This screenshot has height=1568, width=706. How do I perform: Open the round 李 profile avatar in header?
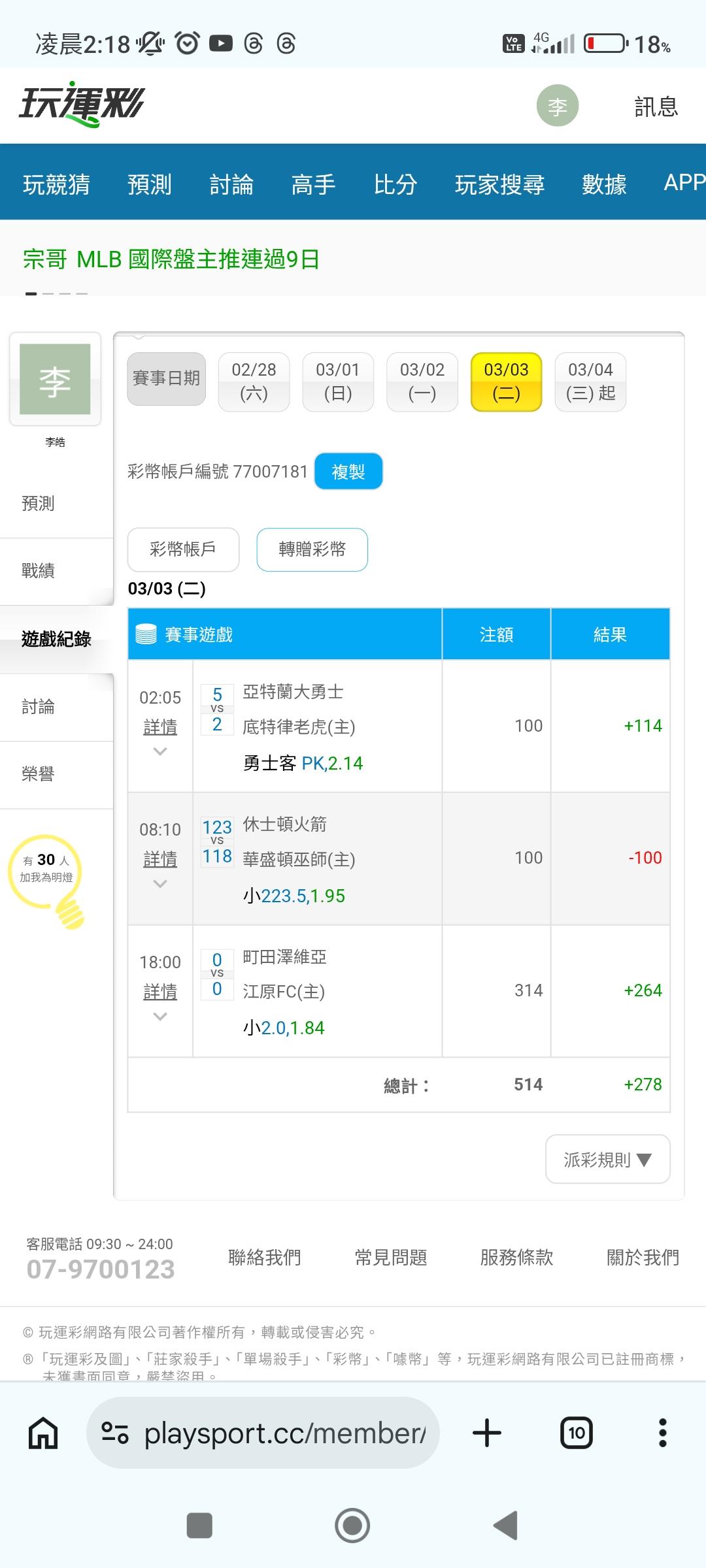(557, 106)
